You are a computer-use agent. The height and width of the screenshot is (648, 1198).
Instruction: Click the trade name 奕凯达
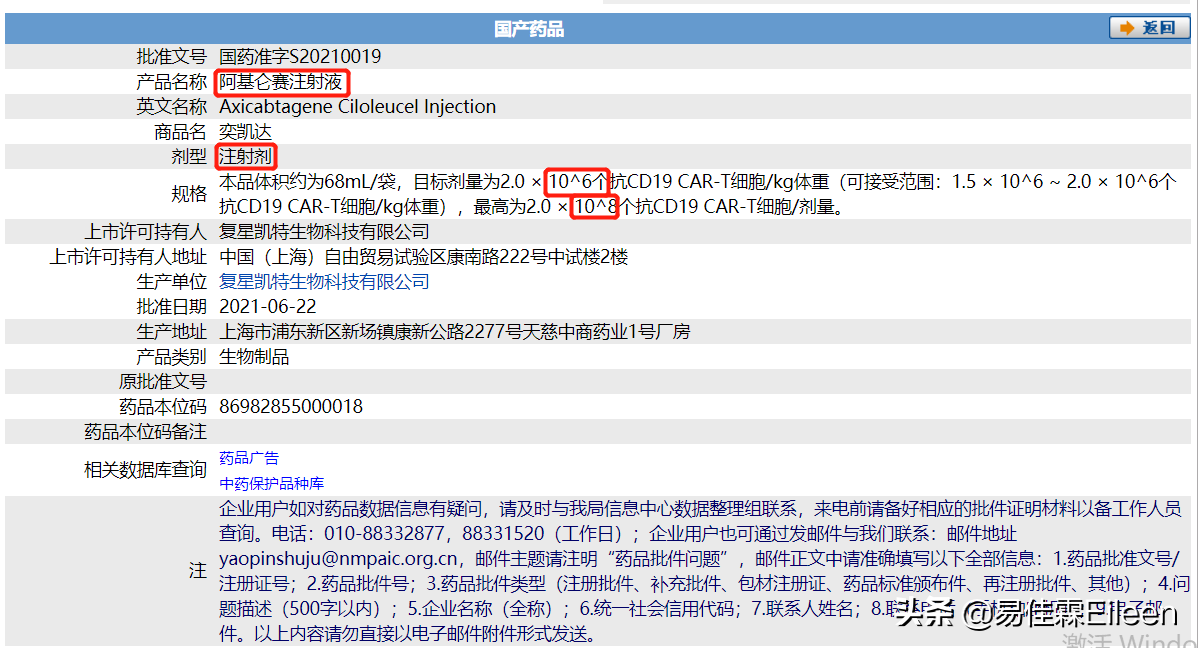coord(245,131)
